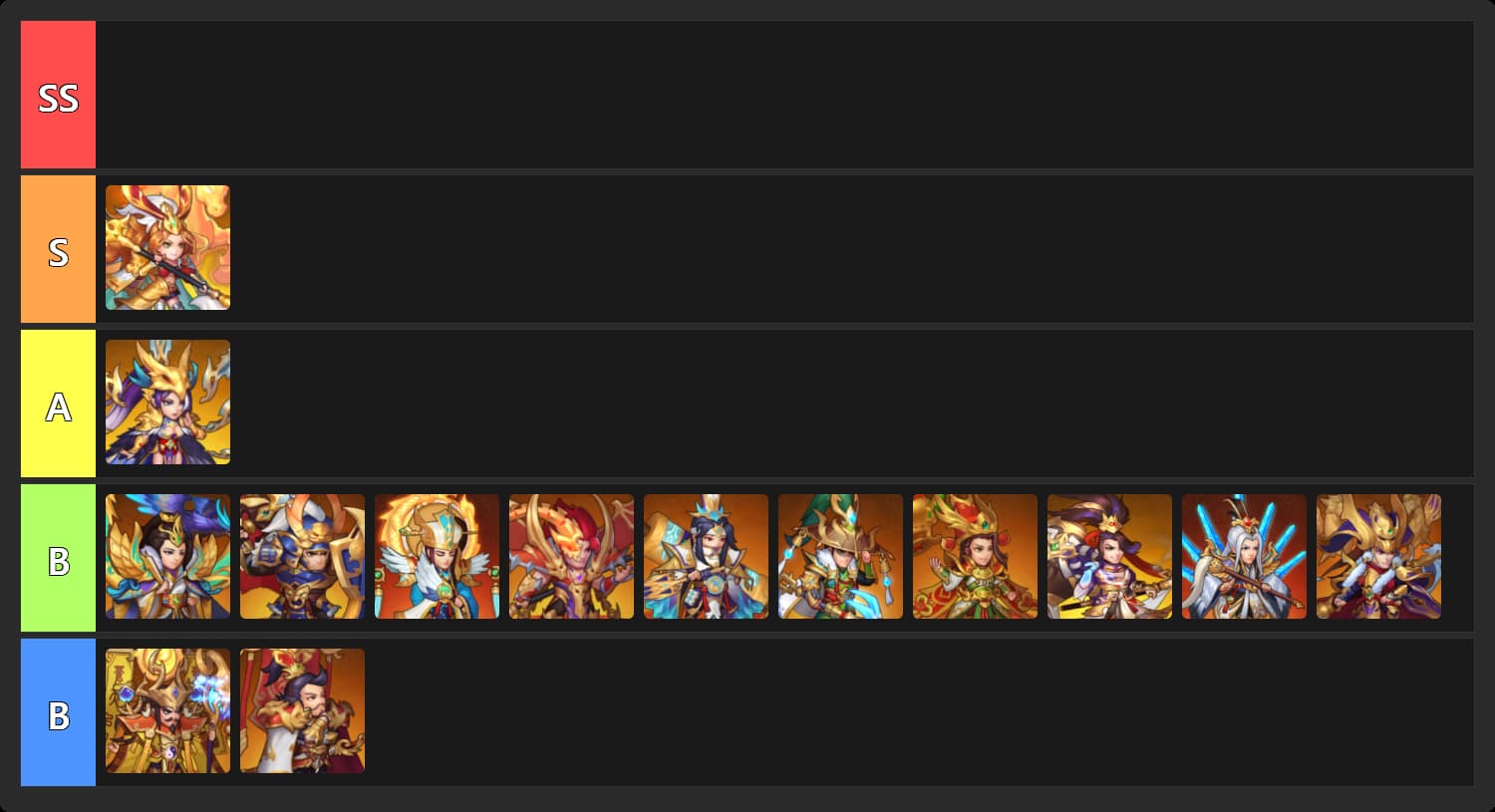Click the purple ponytail heroine with spear
Viewport: 1495px width, 812px height.
click(1109, 556)
